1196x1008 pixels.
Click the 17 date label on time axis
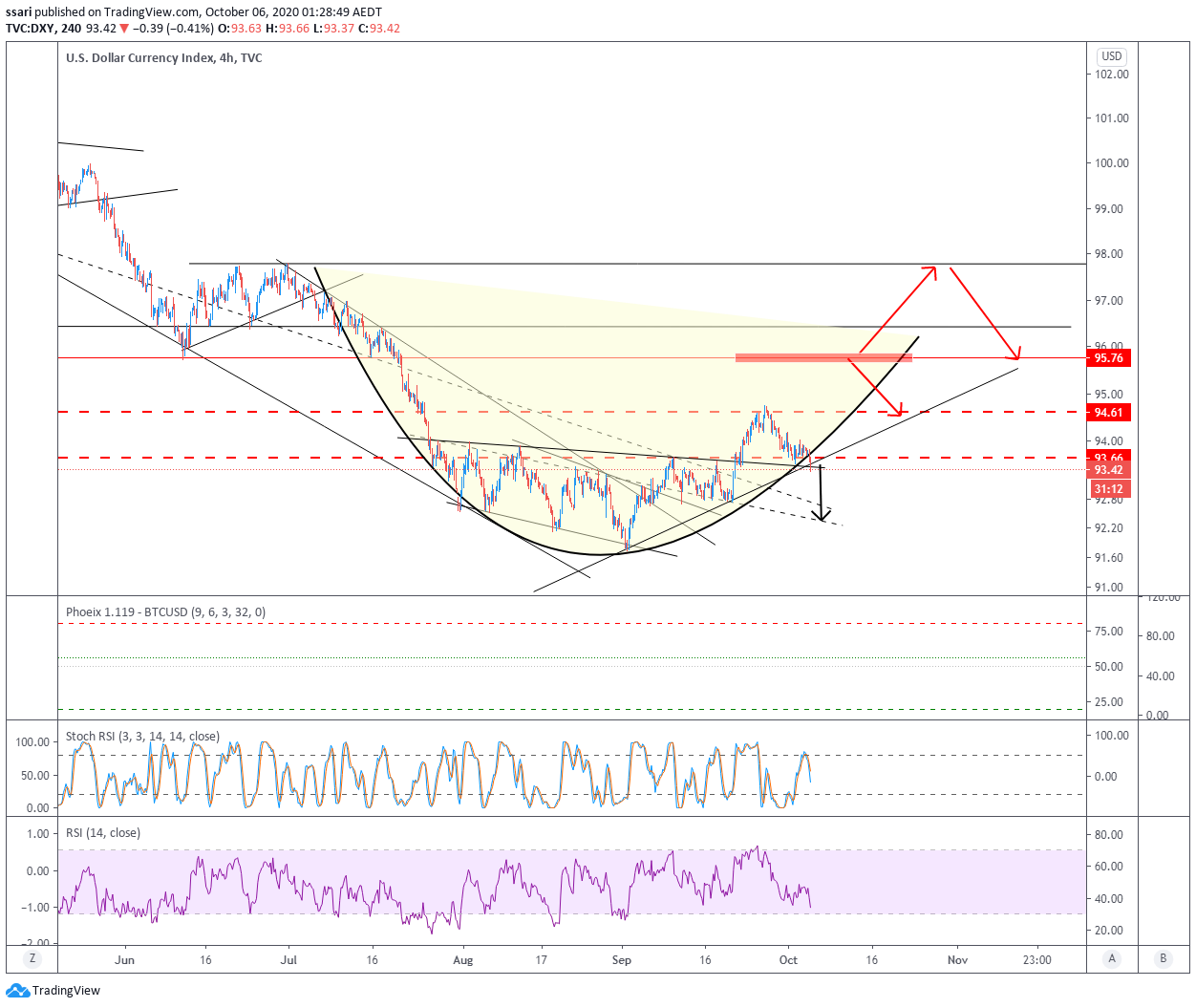coord(542,960)
